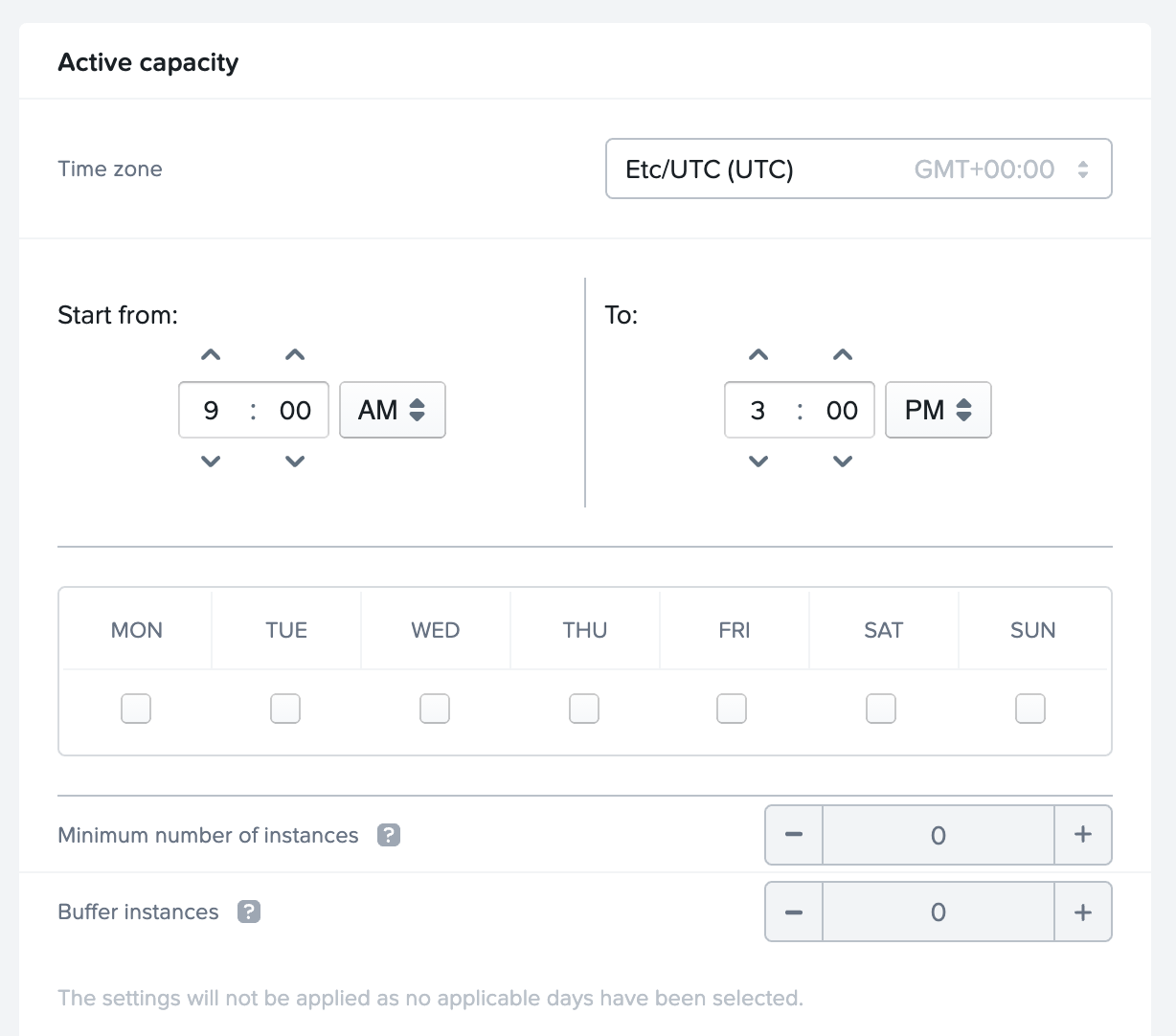Decrease the Start from minutes with down chevron

295,462
